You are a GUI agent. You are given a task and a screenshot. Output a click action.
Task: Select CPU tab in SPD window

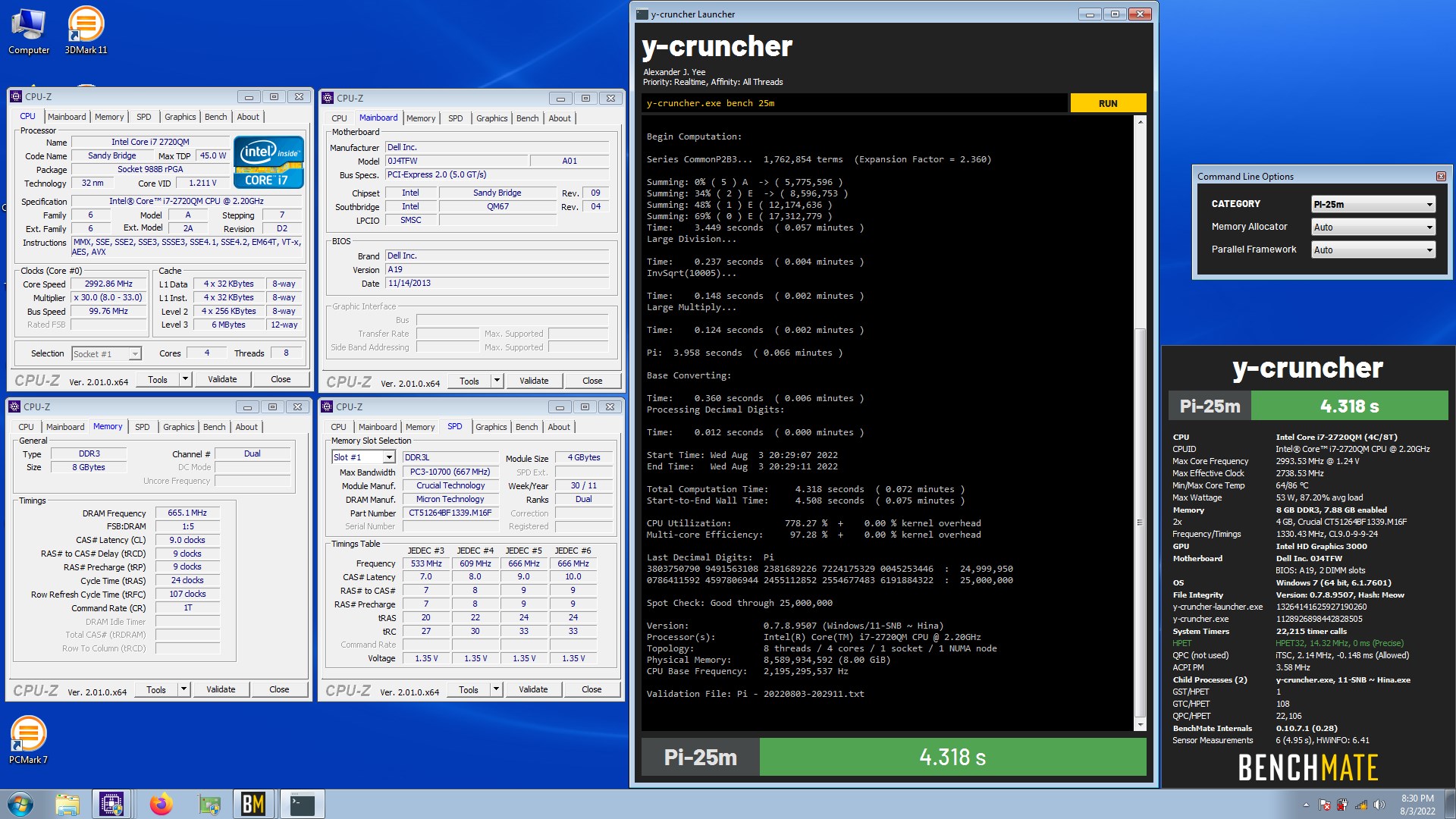(x=338, y=427)
